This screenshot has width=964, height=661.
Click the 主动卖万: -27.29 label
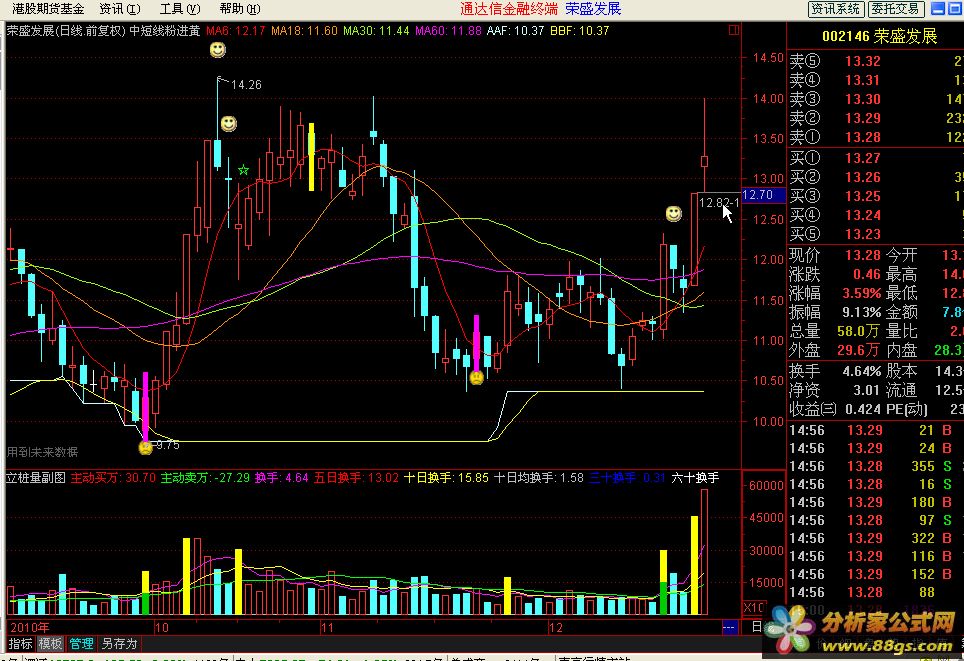(x=205, y=477)
